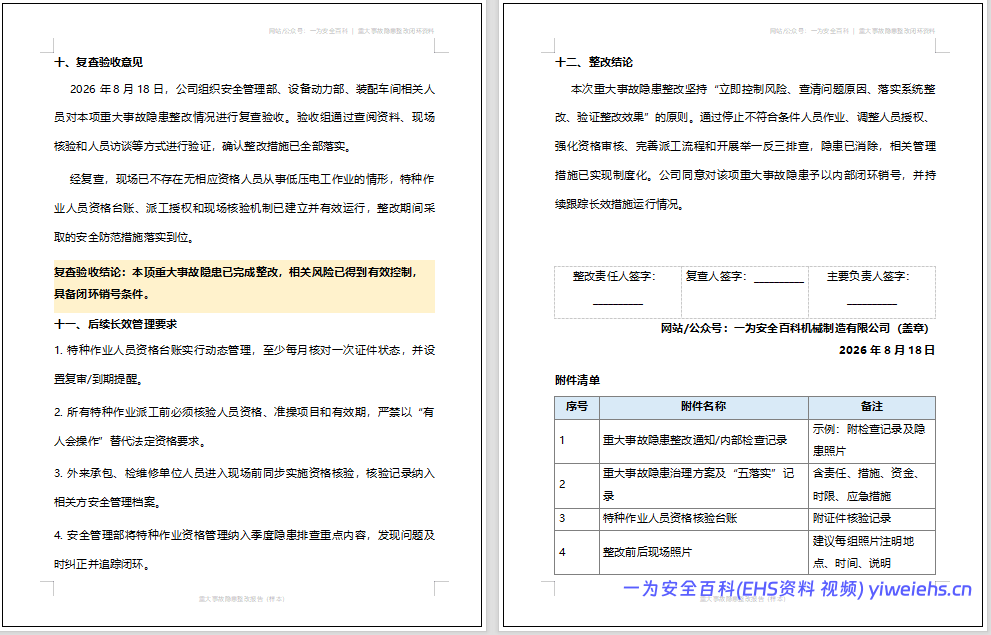Click table header 序号
Screen dimensions: 991x635
(x=577, y=408)
